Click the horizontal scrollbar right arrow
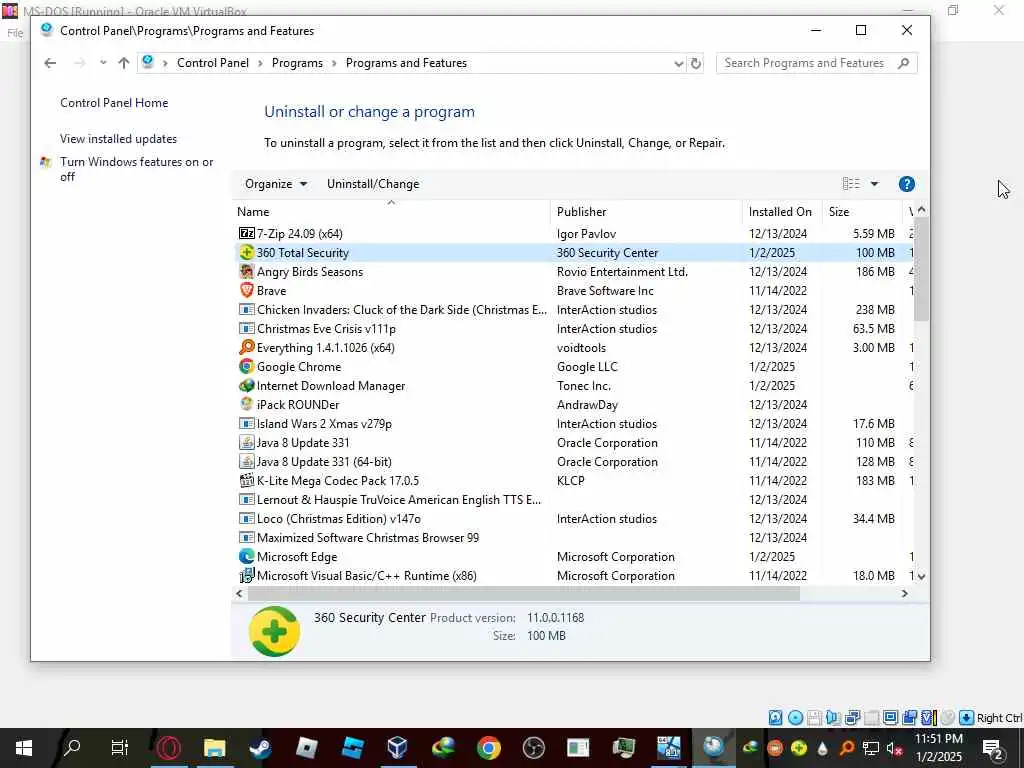 pos(904,594)
